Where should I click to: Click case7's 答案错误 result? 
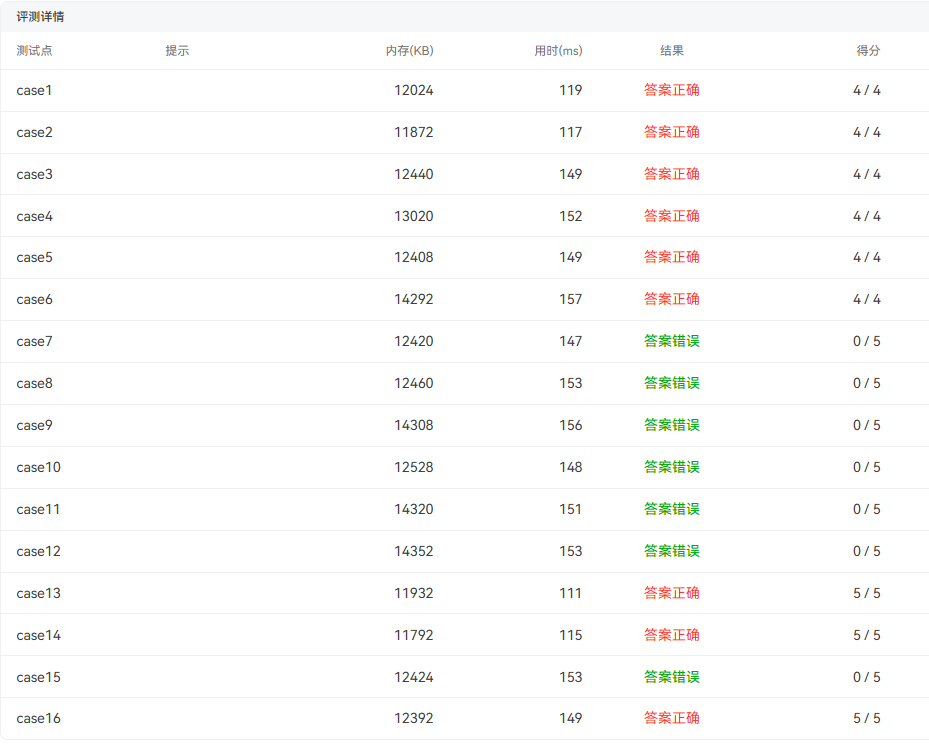coord(672,341)
